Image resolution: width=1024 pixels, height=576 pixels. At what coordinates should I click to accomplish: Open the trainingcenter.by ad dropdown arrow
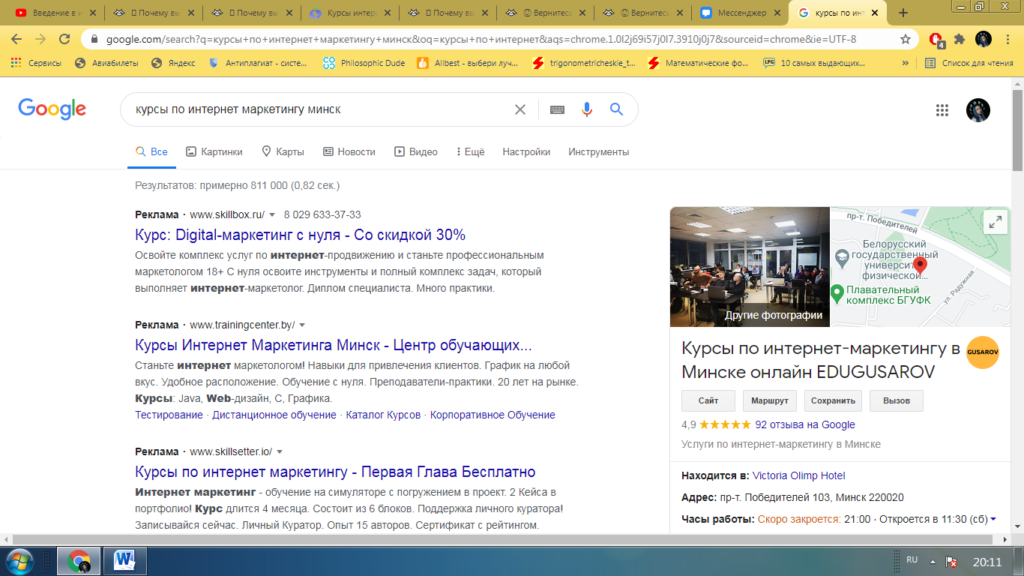(302, 325)
